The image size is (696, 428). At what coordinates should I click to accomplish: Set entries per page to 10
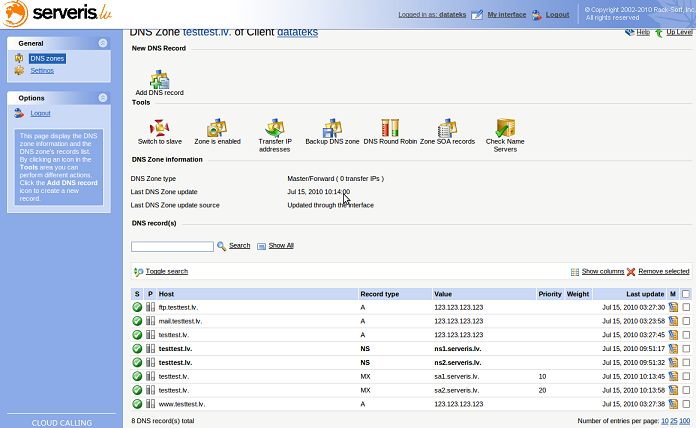(x=664, y=421)
